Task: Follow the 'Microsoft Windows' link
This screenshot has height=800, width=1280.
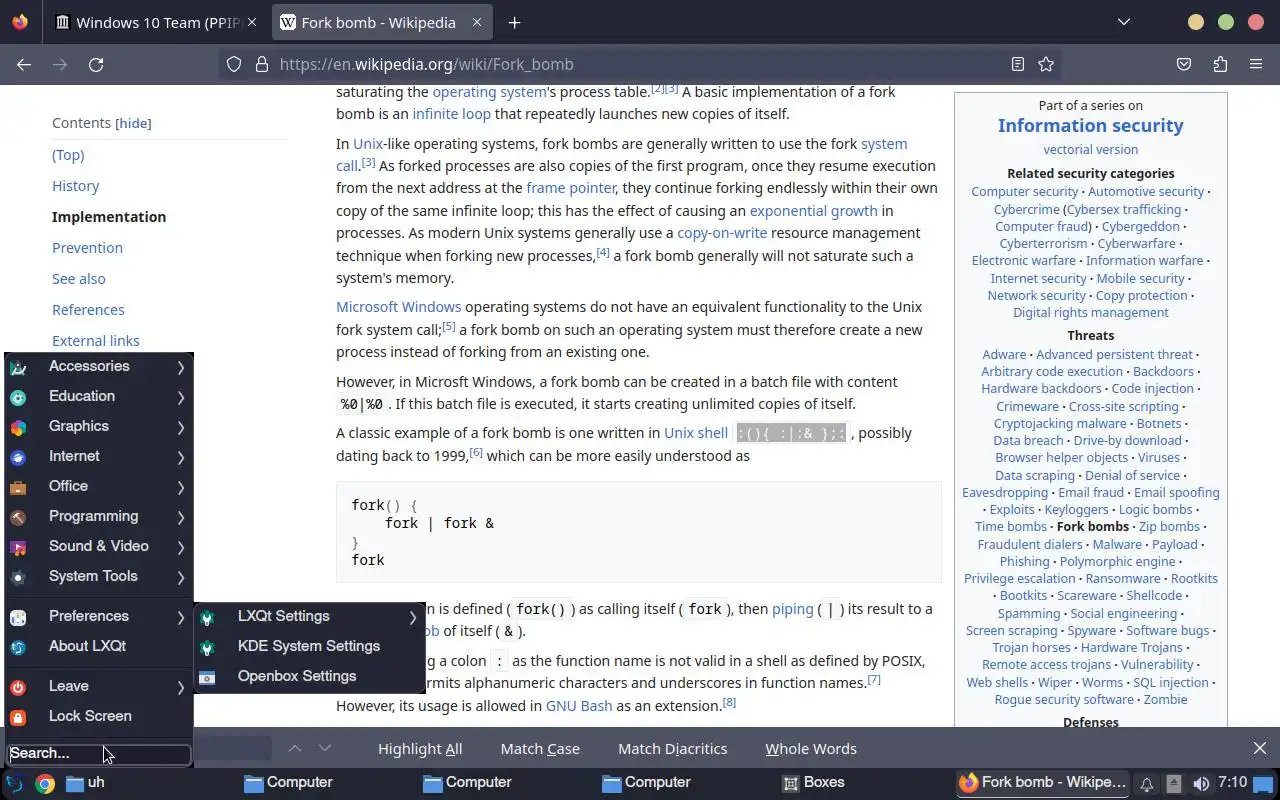Action: (x=398, y=307)
